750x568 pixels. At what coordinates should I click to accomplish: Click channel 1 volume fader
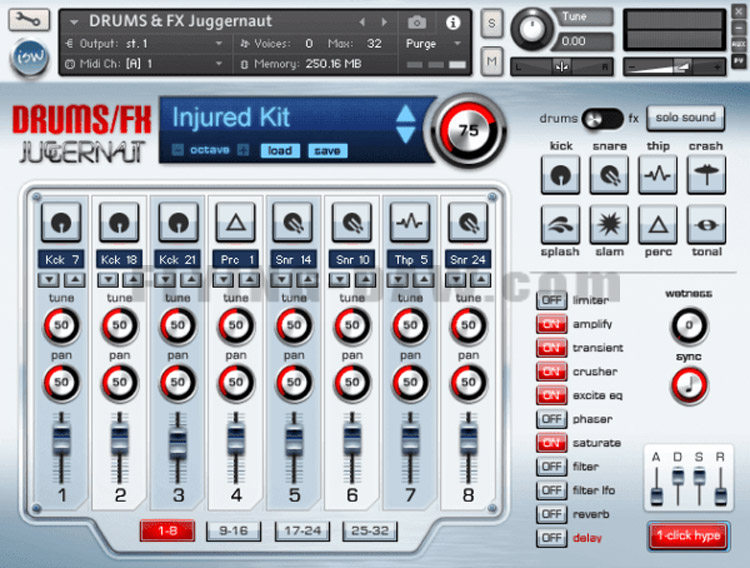[x=61, y=441]
